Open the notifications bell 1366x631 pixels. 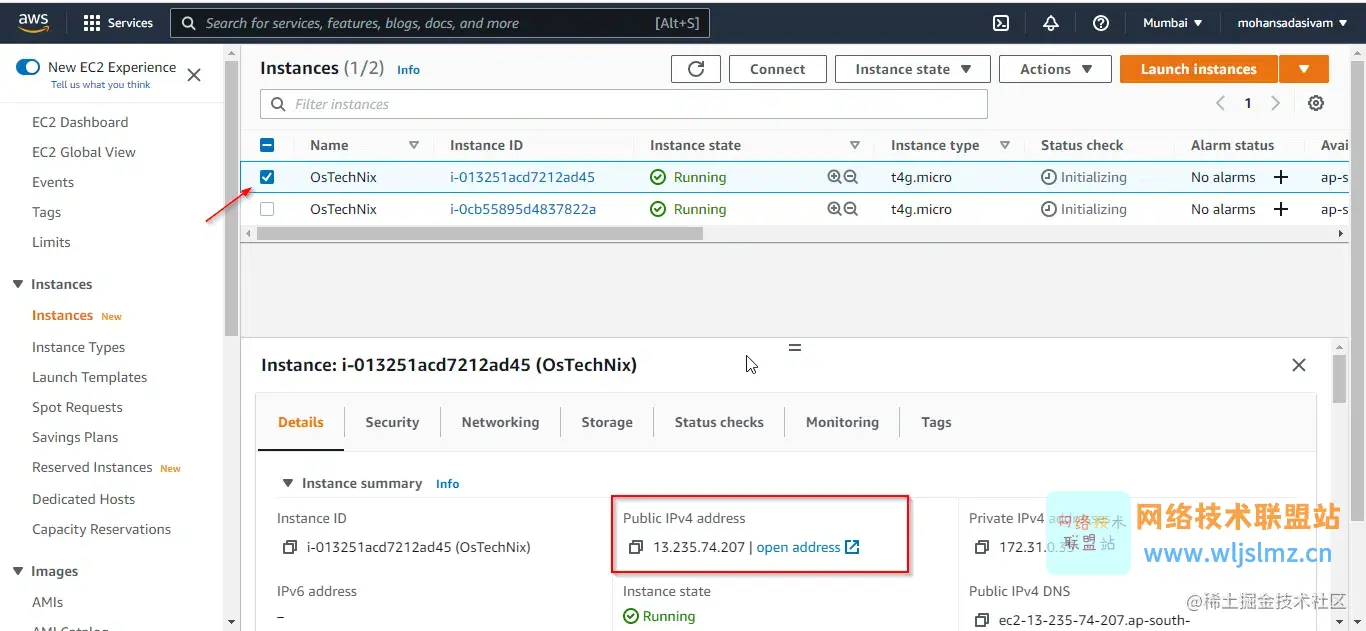point(1051,23)
